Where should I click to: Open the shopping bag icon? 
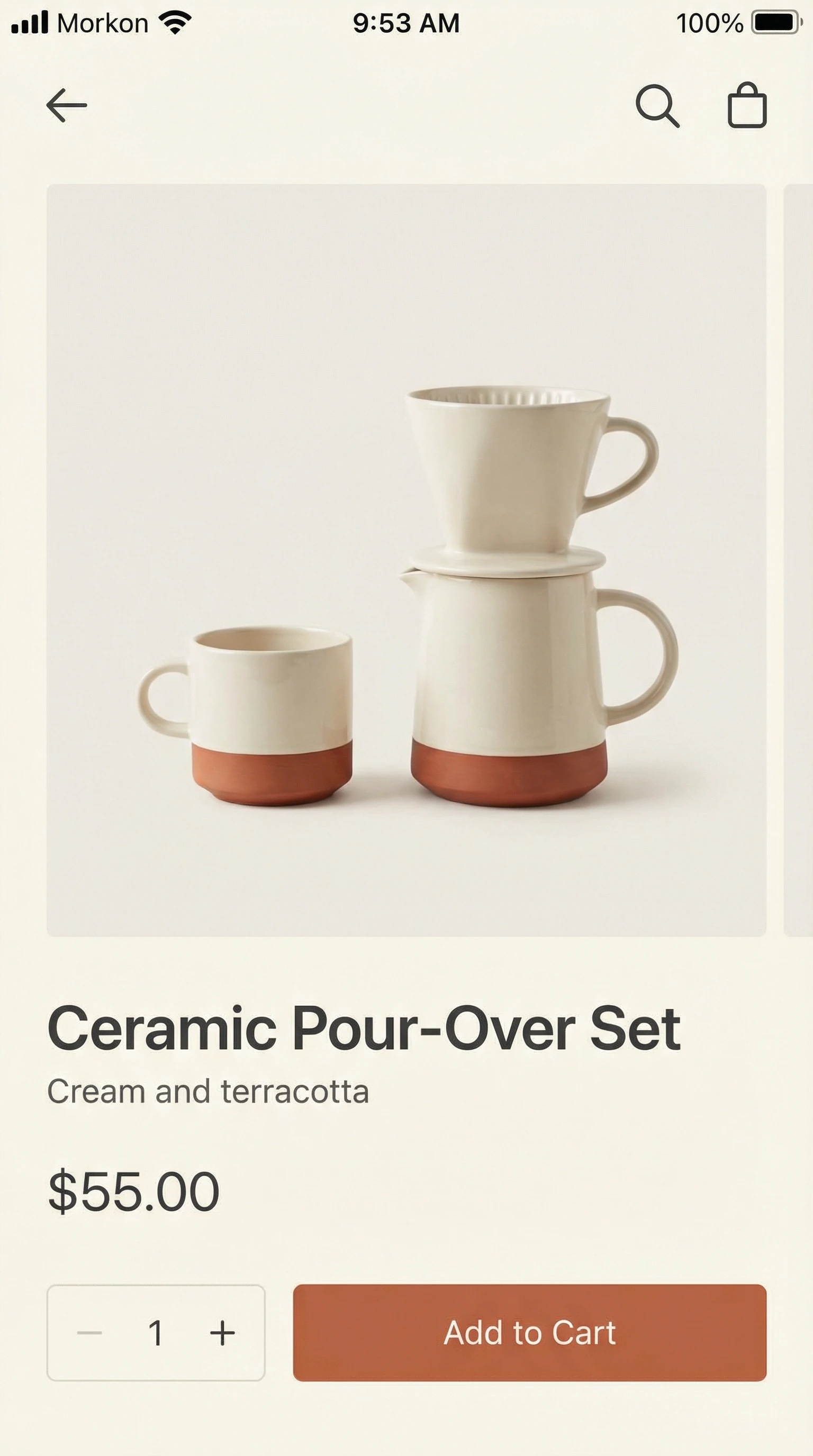747,105
